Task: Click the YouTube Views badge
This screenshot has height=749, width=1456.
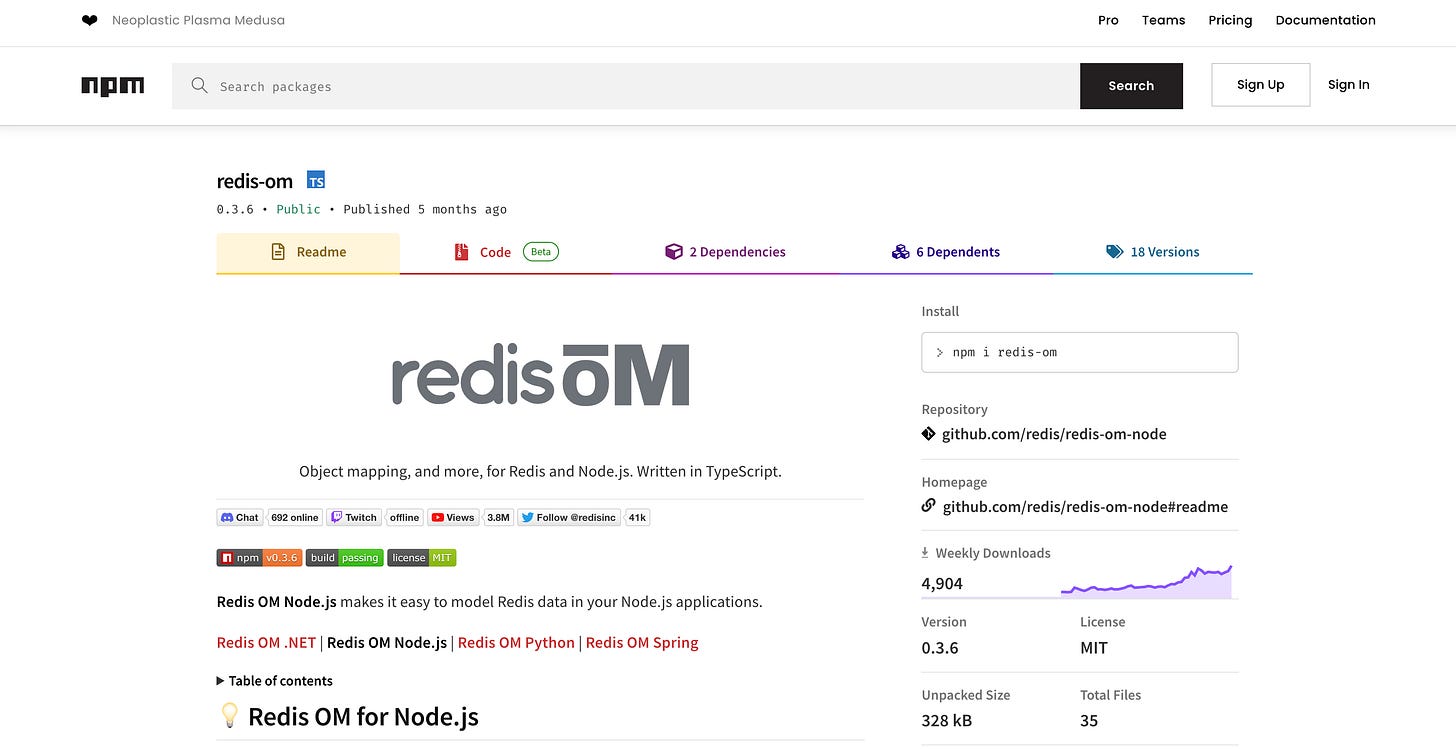Action: pos(453,517)
